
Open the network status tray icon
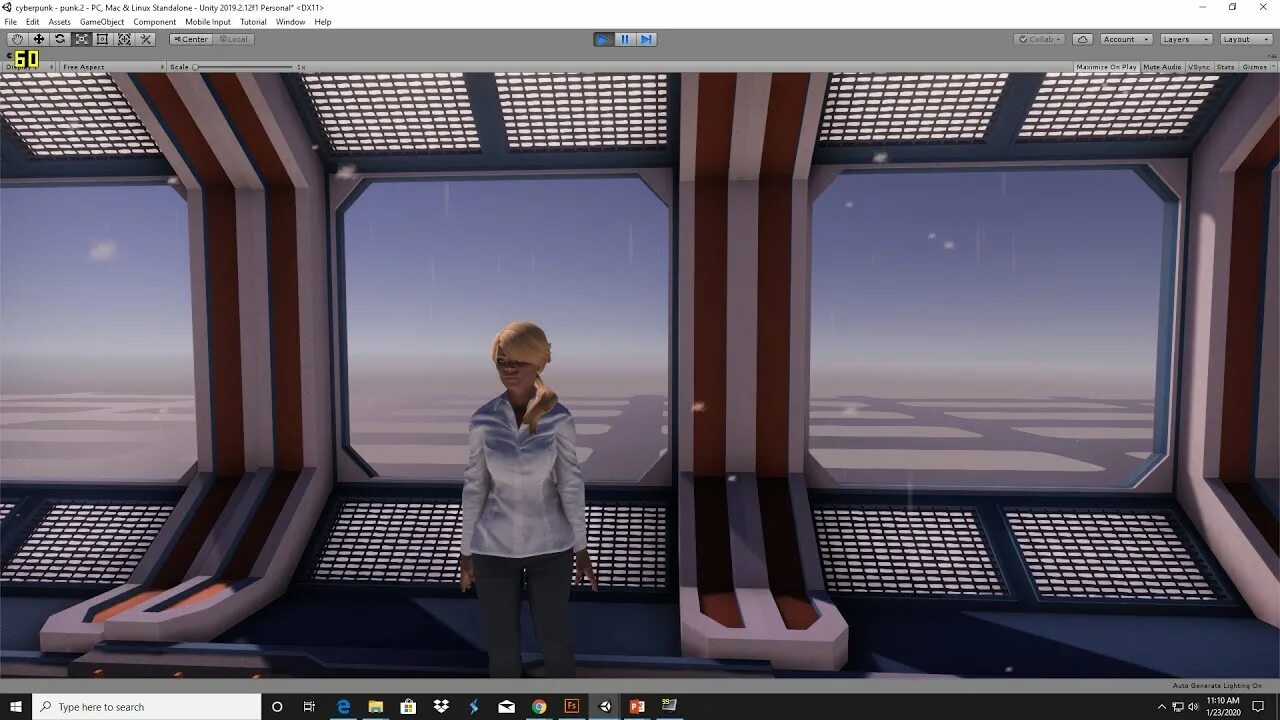coord(1178,706)
